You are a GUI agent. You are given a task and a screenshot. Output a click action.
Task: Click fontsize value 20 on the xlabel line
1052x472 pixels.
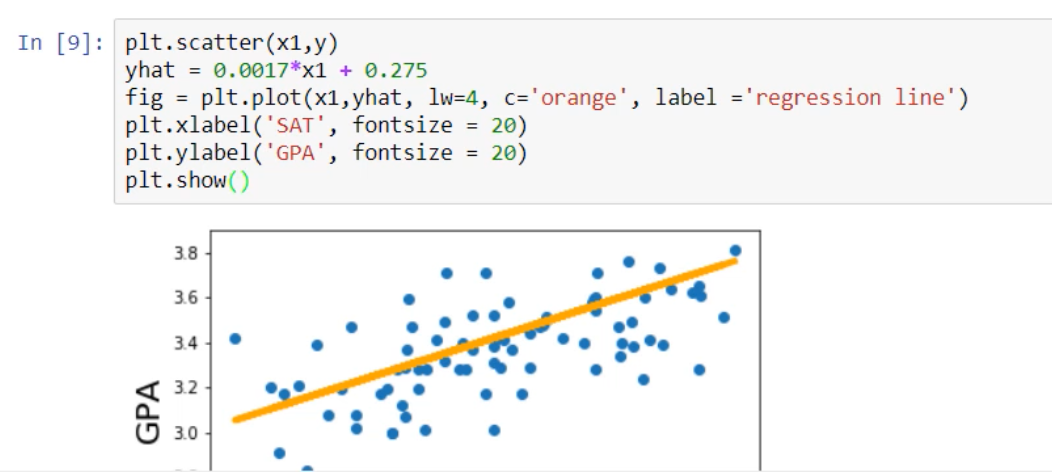(502, 127)
